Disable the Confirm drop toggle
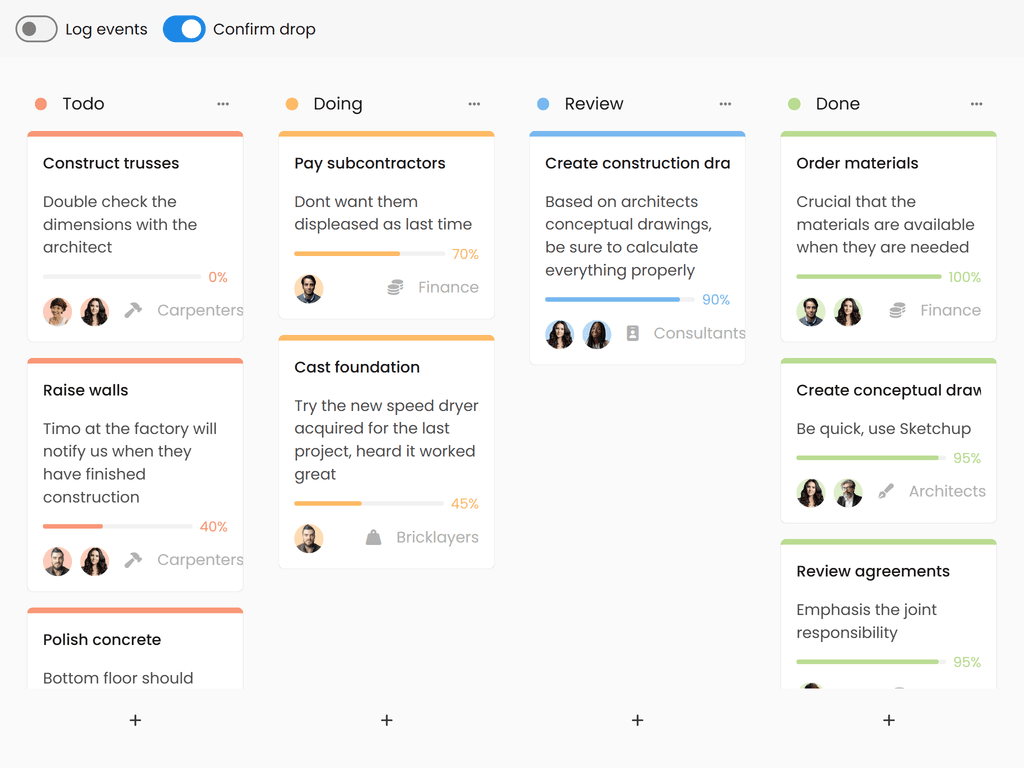1024x768 pixels. pyautogui.click(x=184, y=29)
